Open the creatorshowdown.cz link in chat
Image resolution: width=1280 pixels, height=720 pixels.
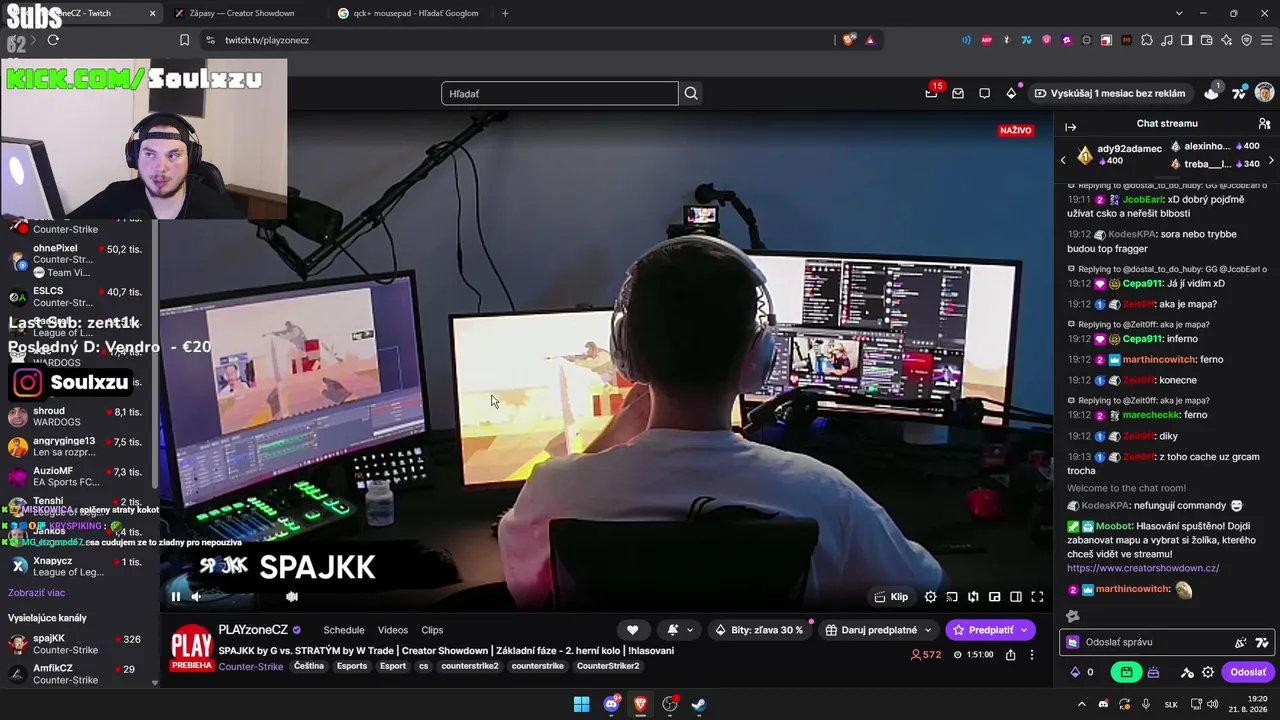point(1143,568)
